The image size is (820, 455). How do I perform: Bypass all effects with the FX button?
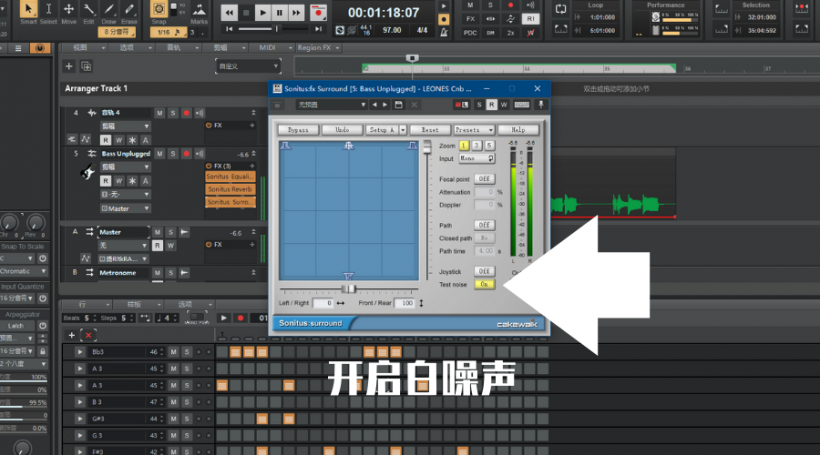point(470,19)
